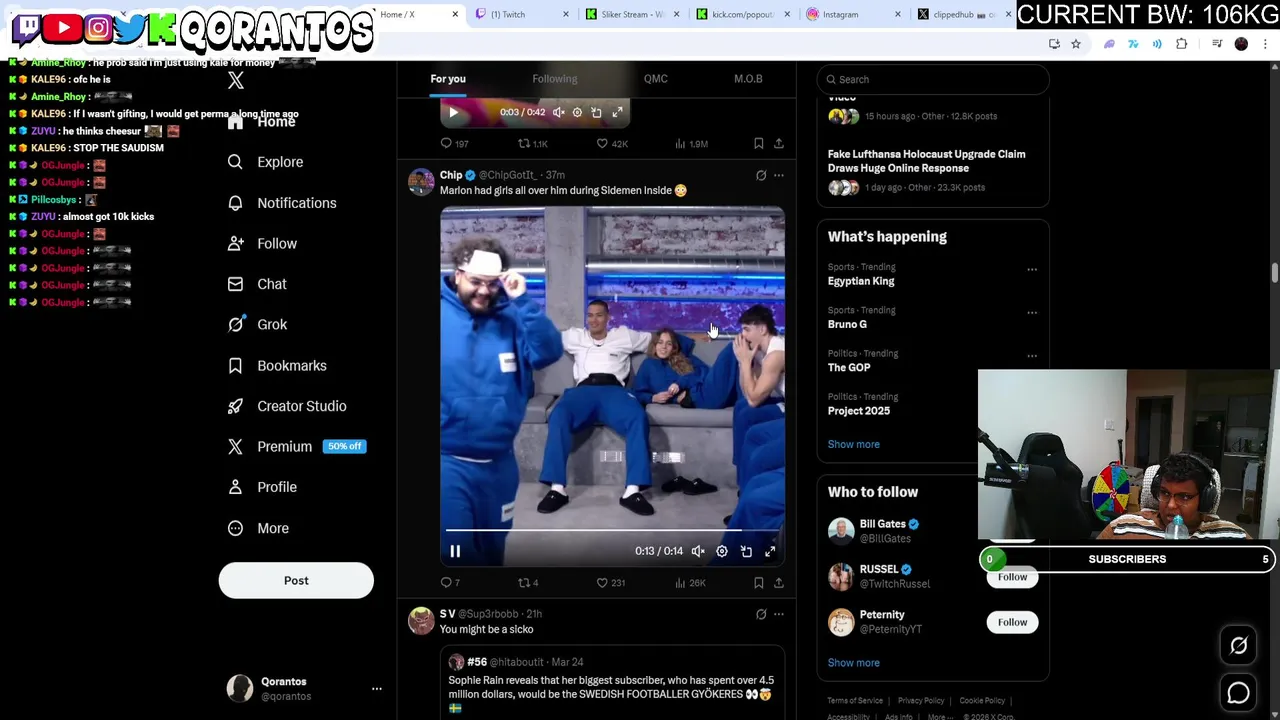Open Grok explain icon on Chip's post

[x=761, y=176]
